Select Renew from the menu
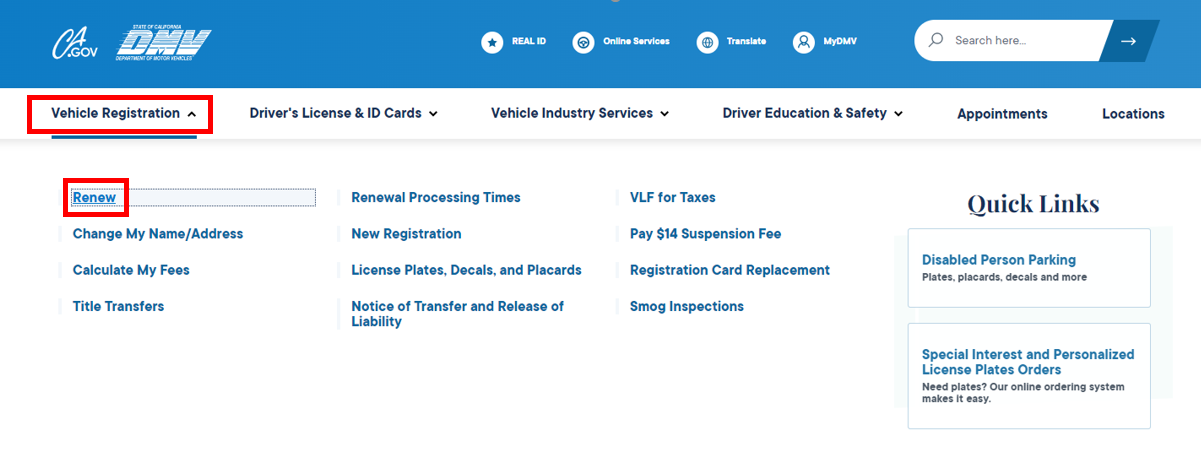The width and height of the screenshot is (1201, 474). (x=94, y=198)
